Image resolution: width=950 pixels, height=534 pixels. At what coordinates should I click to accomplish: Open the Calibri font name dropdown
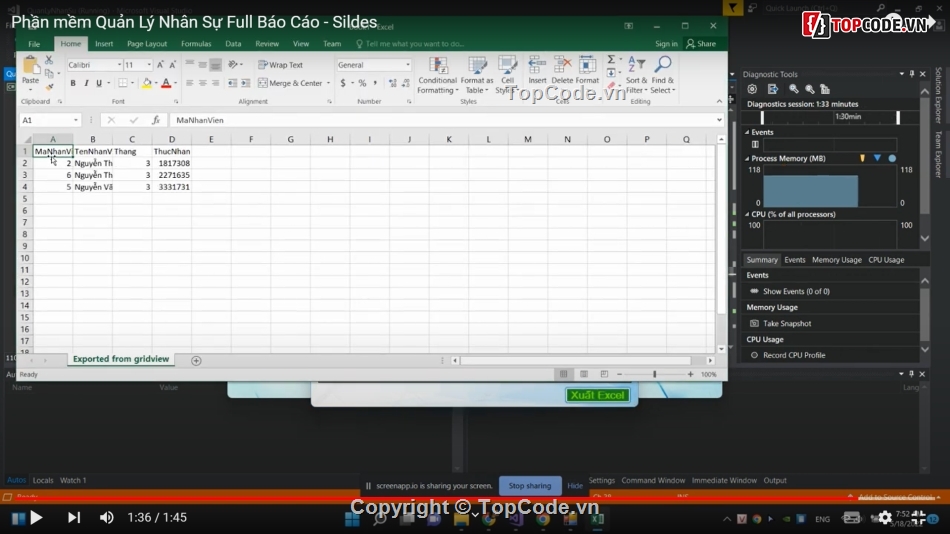click(x=119, y=65)
